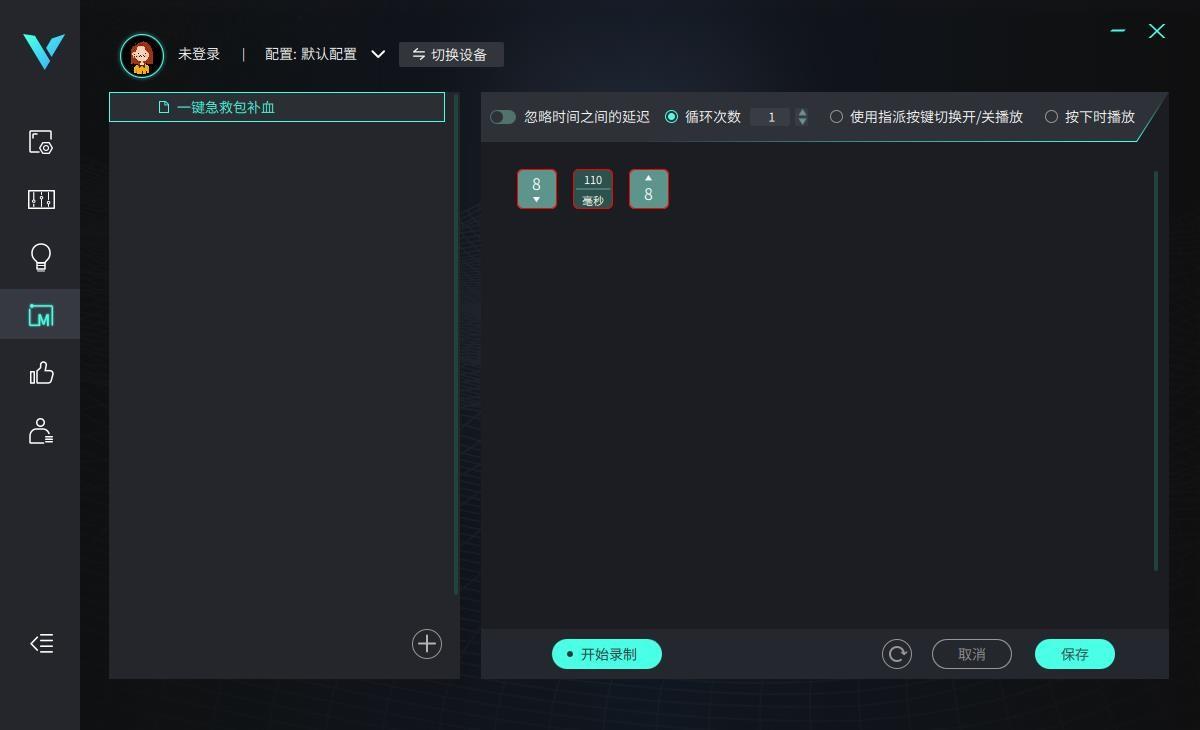Click the macro list vertical scrollbar

click(456, 344)
